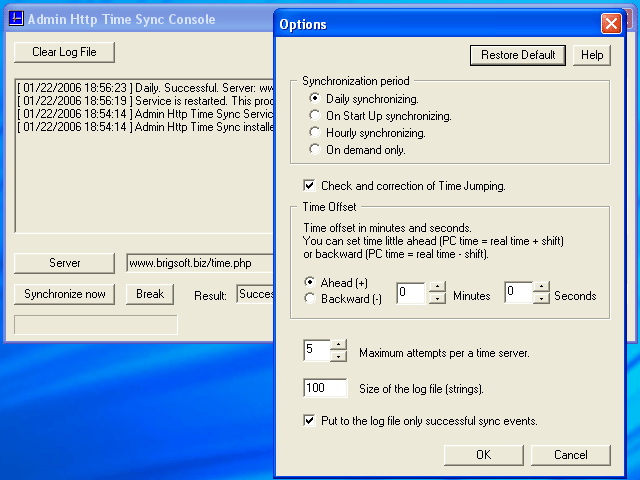Click the Break button
This screenshot has width=640, height=480.
tap(150, 294)
